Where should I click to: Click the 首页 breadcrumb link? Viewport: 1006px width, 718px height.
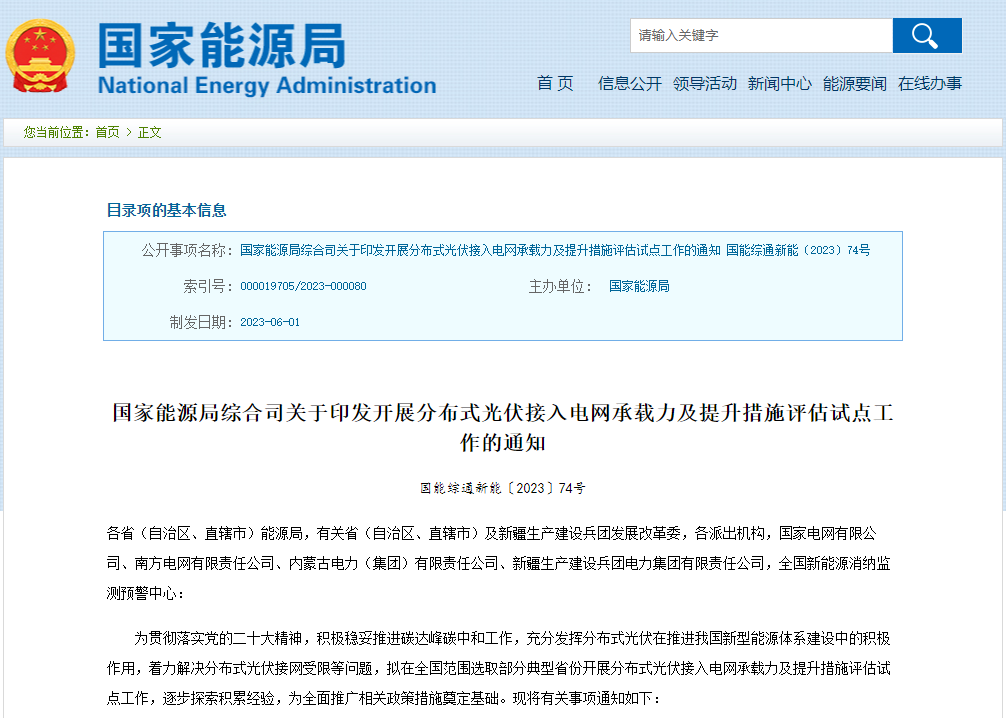click(x=107, y=132)
